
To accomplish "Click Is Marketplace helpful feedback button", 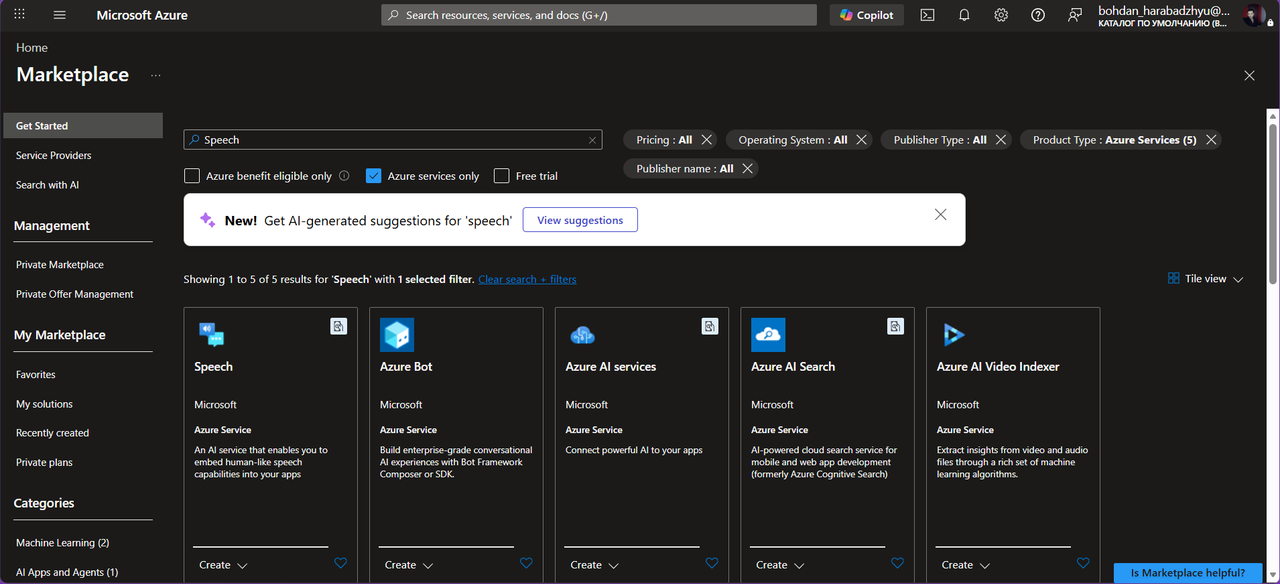I will click(1187, 573).
